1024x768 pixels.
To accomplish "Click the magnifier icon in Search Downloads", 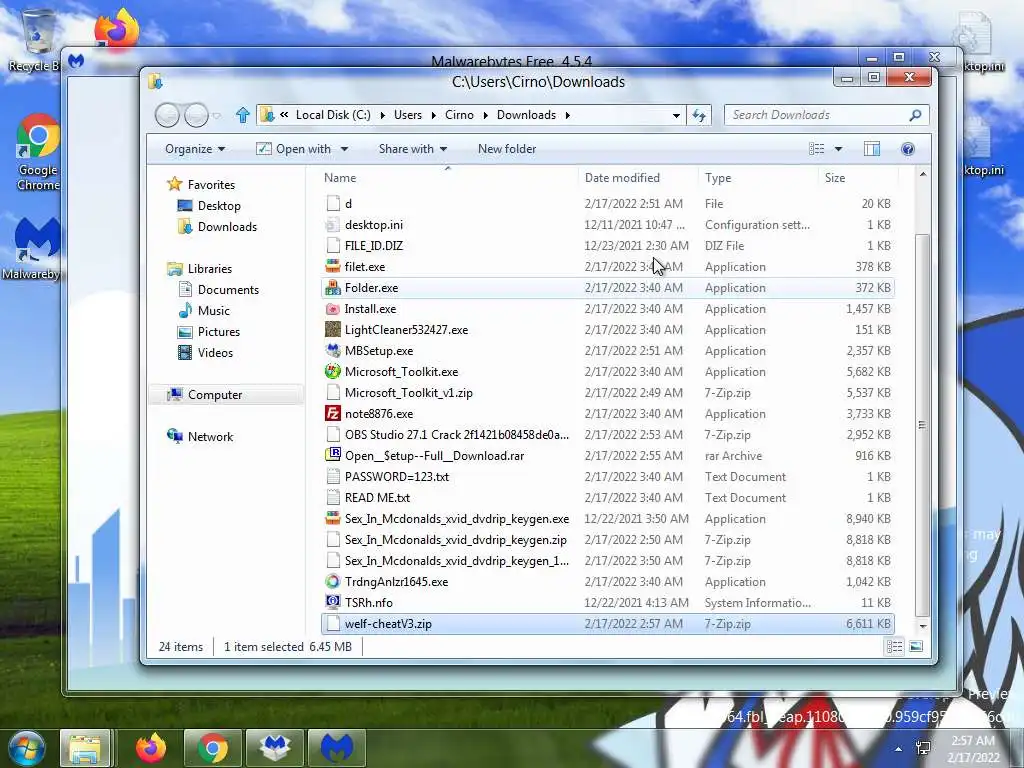I will pyautogui.click(x=915, y=115).
